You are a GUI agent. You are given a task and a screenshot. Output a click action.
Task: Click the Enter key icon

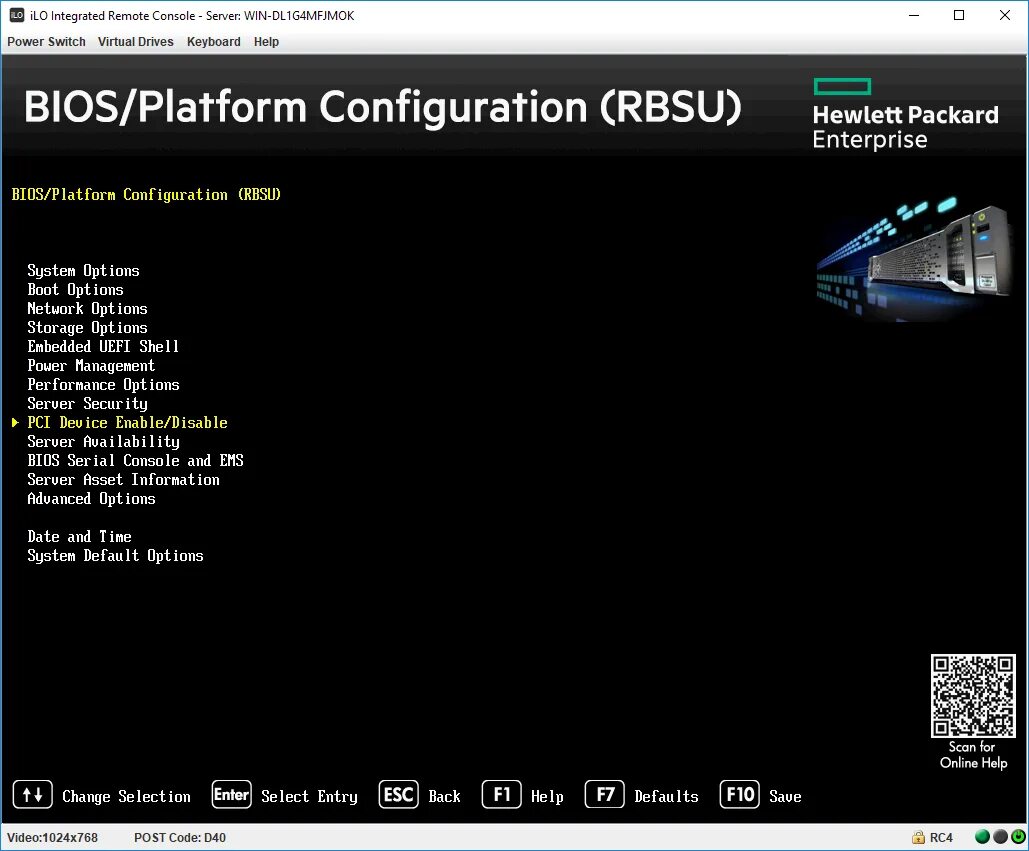[x=232, y=795]
